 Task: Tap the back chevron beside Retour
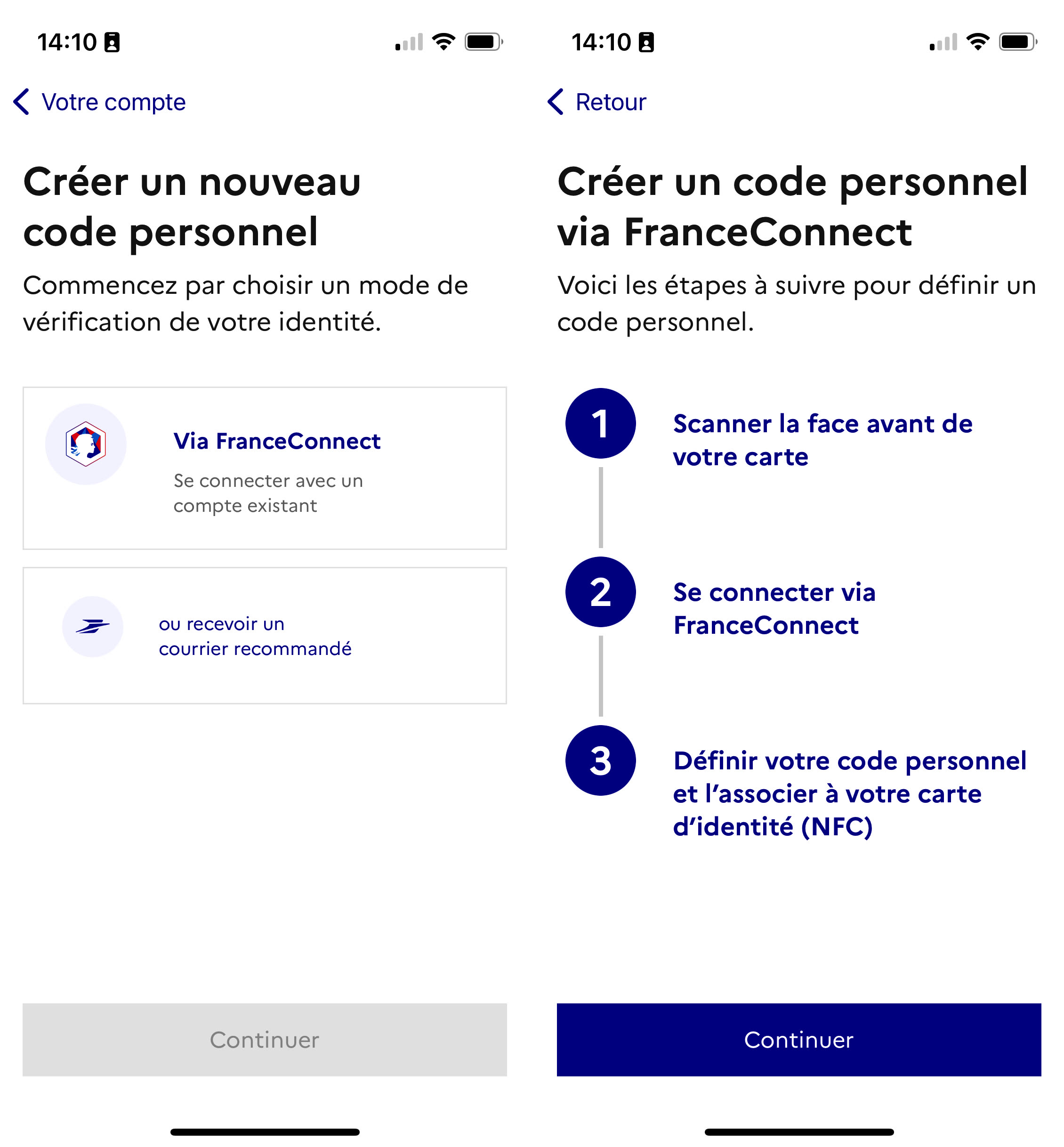[x=555, y=102]
